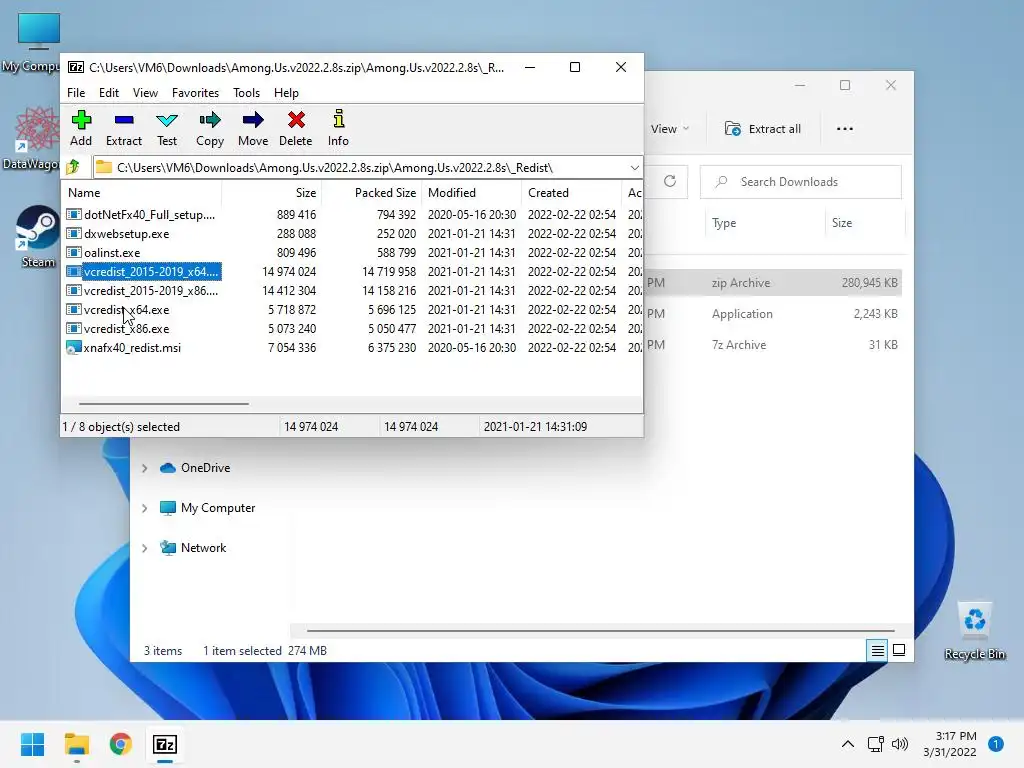Open the Recycle Bin on the desktop
Screen dimensions: 1024x768
click(x=974, y=631)
